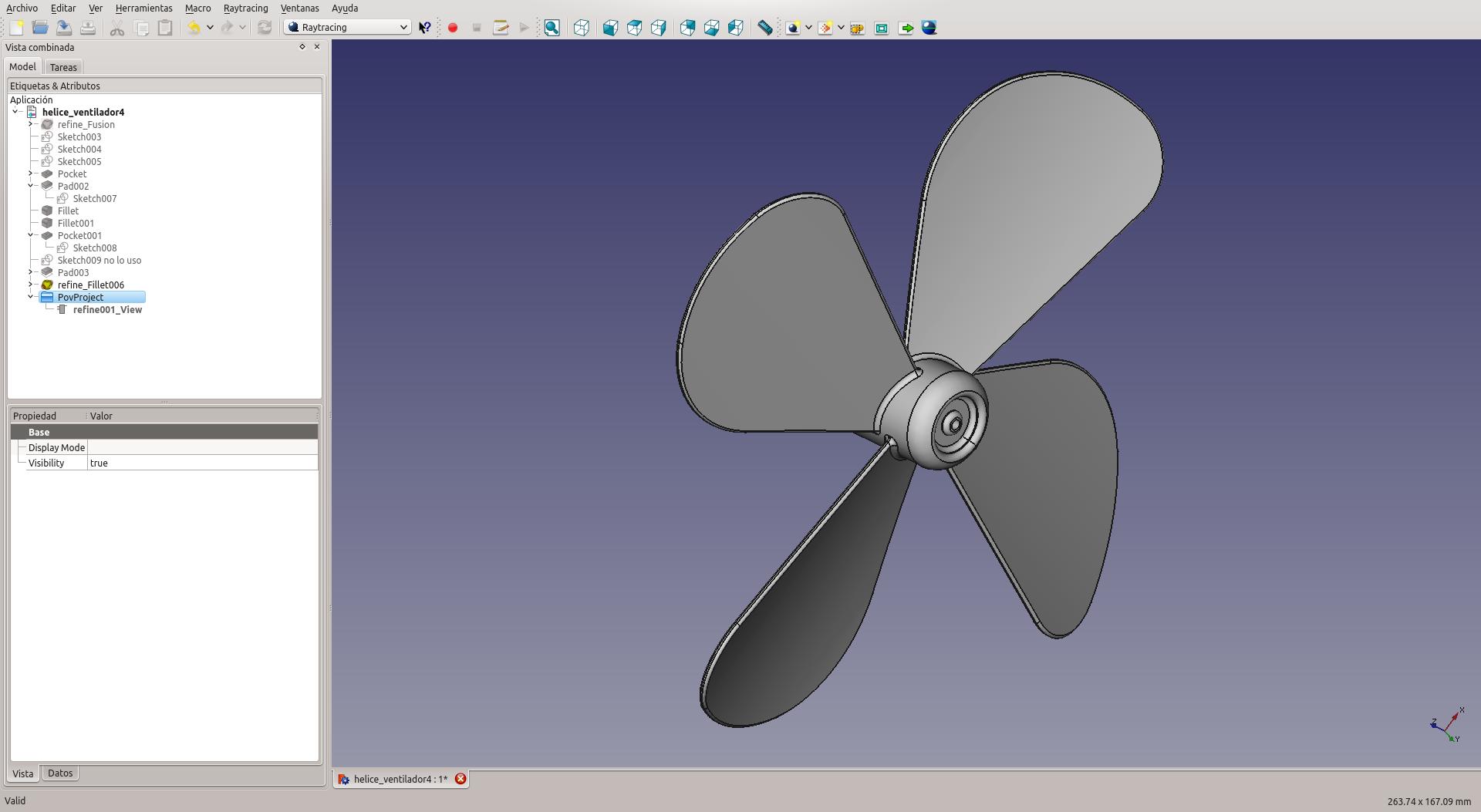Screen dimensions: 1481x812
Task: Click the Display Mode property value field
Action: click(x=202, y=447)
